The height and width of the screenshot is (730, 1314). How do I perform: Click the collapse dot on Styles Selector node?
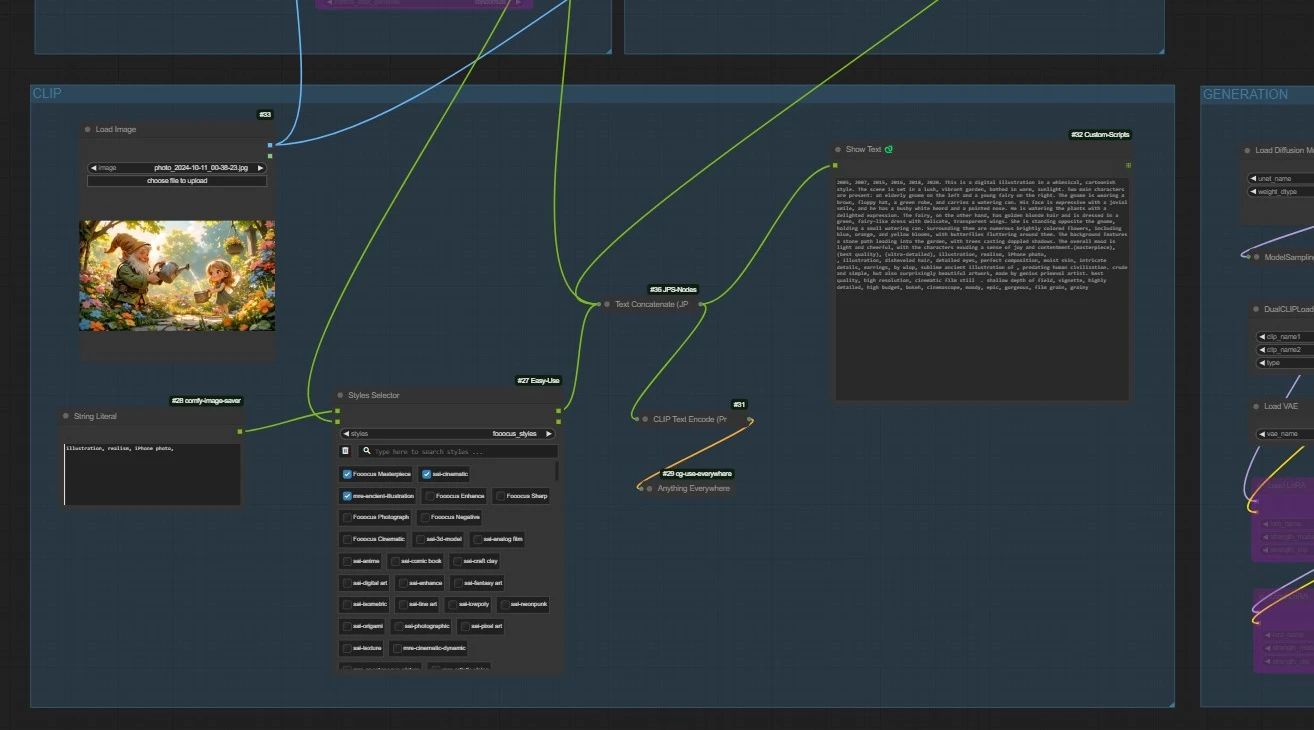tap(340, 396)
